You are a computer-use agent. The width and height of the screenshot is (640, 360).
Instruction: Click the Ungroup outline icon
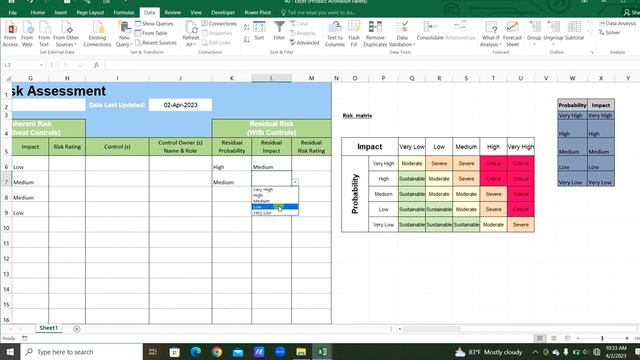(x=553, y=33)
